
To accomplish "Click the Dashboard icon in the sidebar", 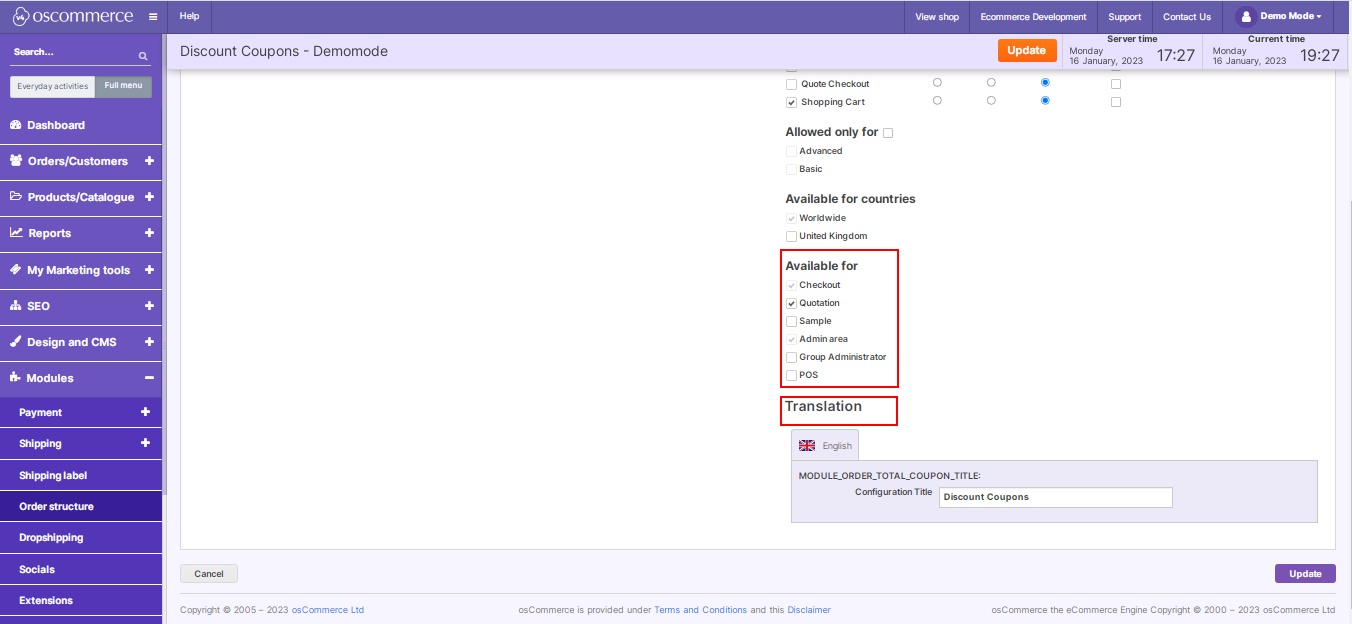I will (16, 125).
